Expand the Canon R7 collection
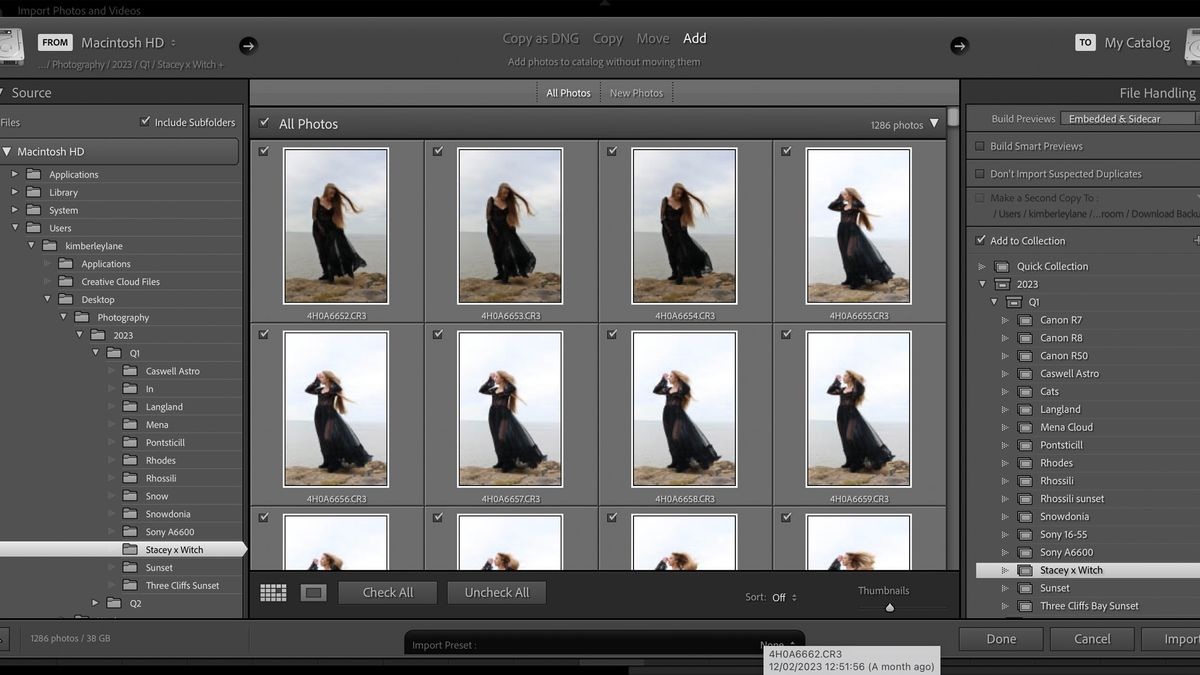 [x=1008, y=320]
